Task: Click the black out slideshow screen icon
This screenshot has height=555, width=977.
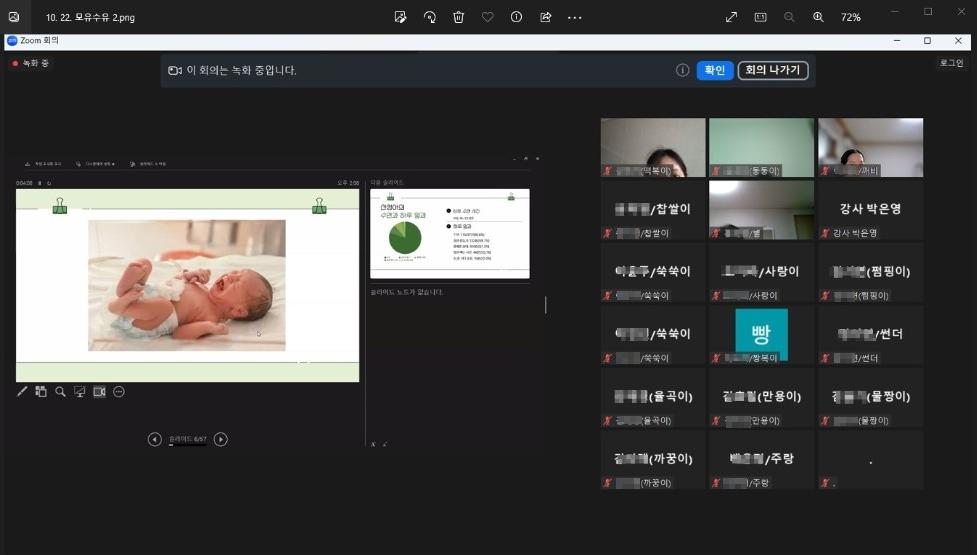Action: pos(80,391)
